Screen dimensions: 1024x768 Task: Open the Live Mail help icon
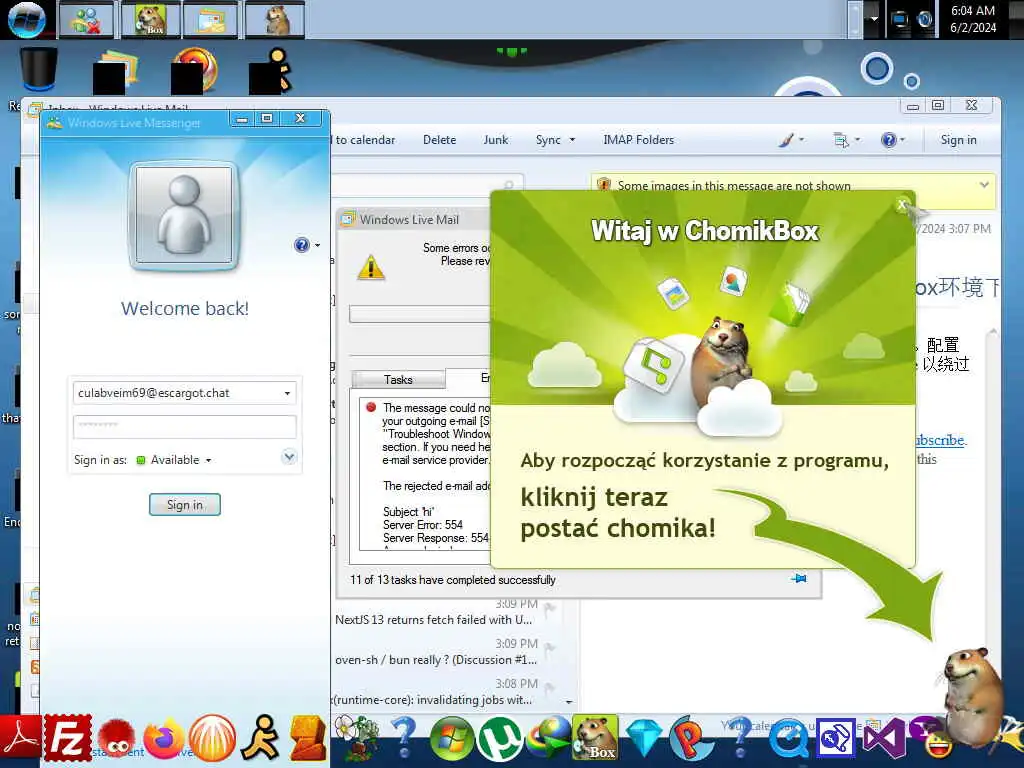[x=892, y=140]
